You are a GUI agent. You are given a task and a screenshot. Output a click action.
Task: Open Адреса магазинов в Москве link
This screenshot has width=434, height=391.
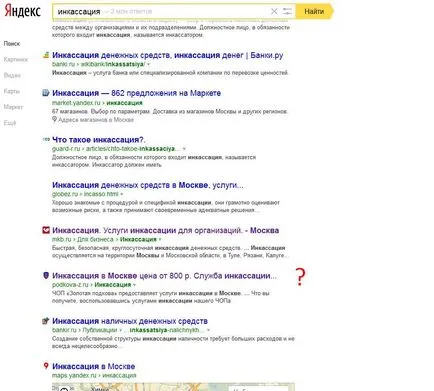click(x=96, y=120)
